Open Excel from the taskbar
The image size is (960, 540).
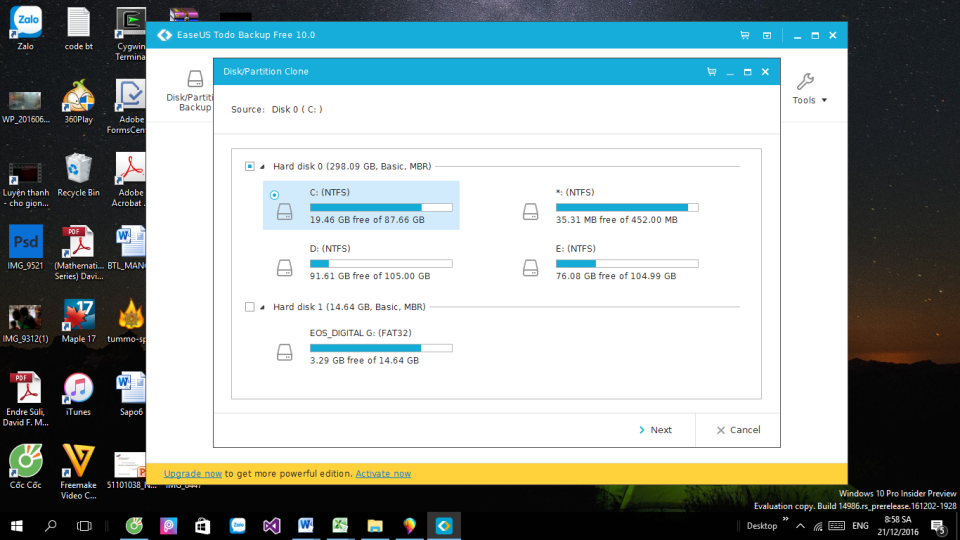click(340, 526)
